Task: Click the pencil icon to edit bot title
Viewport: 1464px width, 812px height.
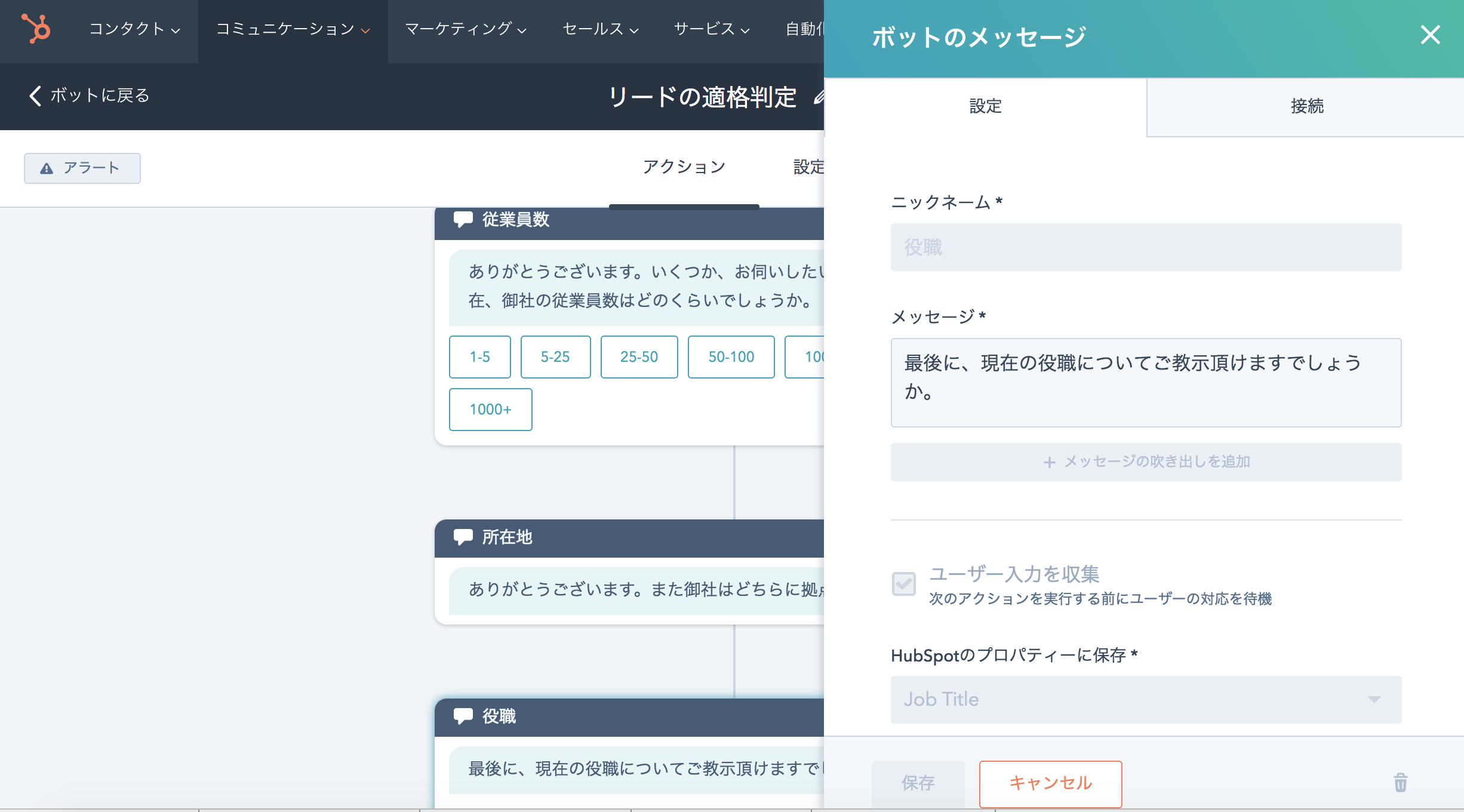Action: click(818, 97)
